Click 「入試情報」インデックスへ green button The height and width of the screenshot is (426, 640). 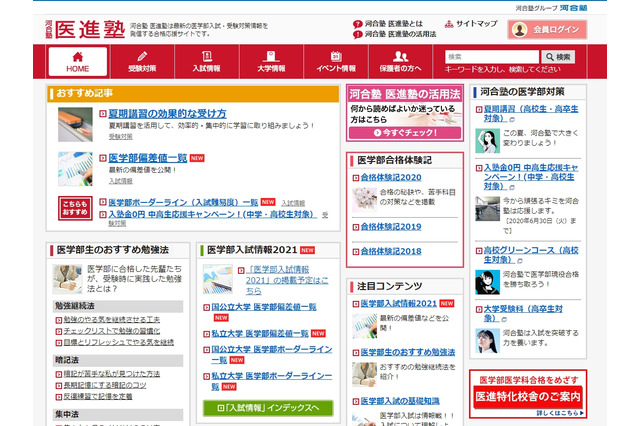tap(268, 408)
